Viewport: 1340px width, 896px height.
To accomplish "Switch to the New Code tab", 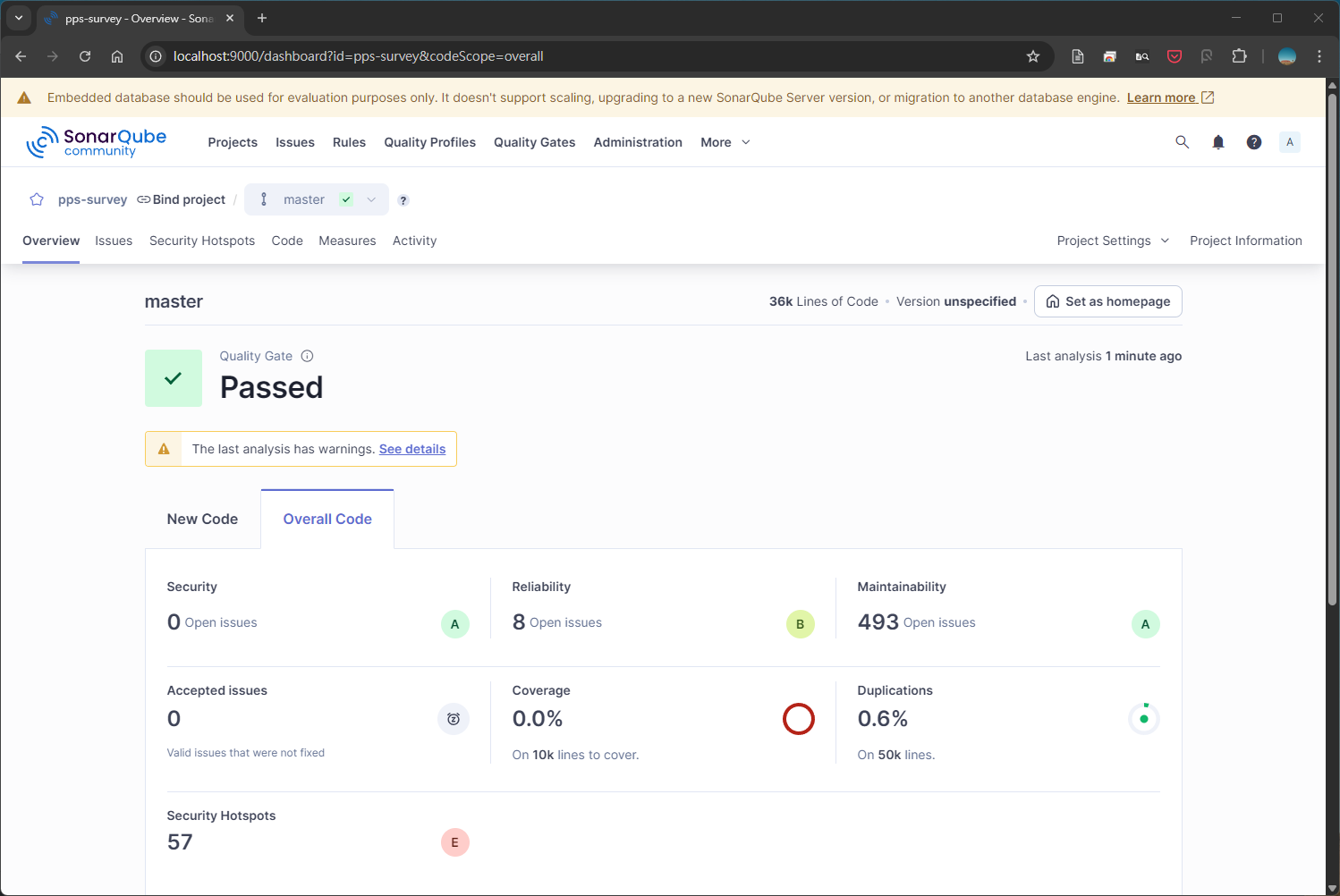I will pos(202,520).
